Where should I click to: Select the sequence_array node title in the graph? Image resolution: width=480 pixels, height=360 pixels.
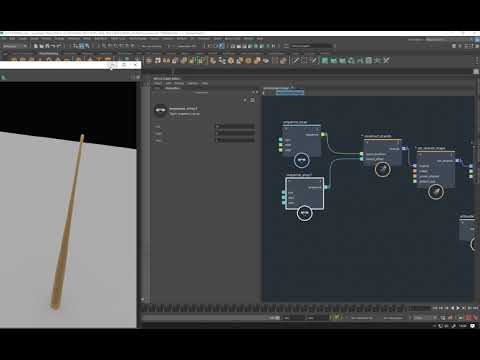pyautogui.click(x=295, y=122)
